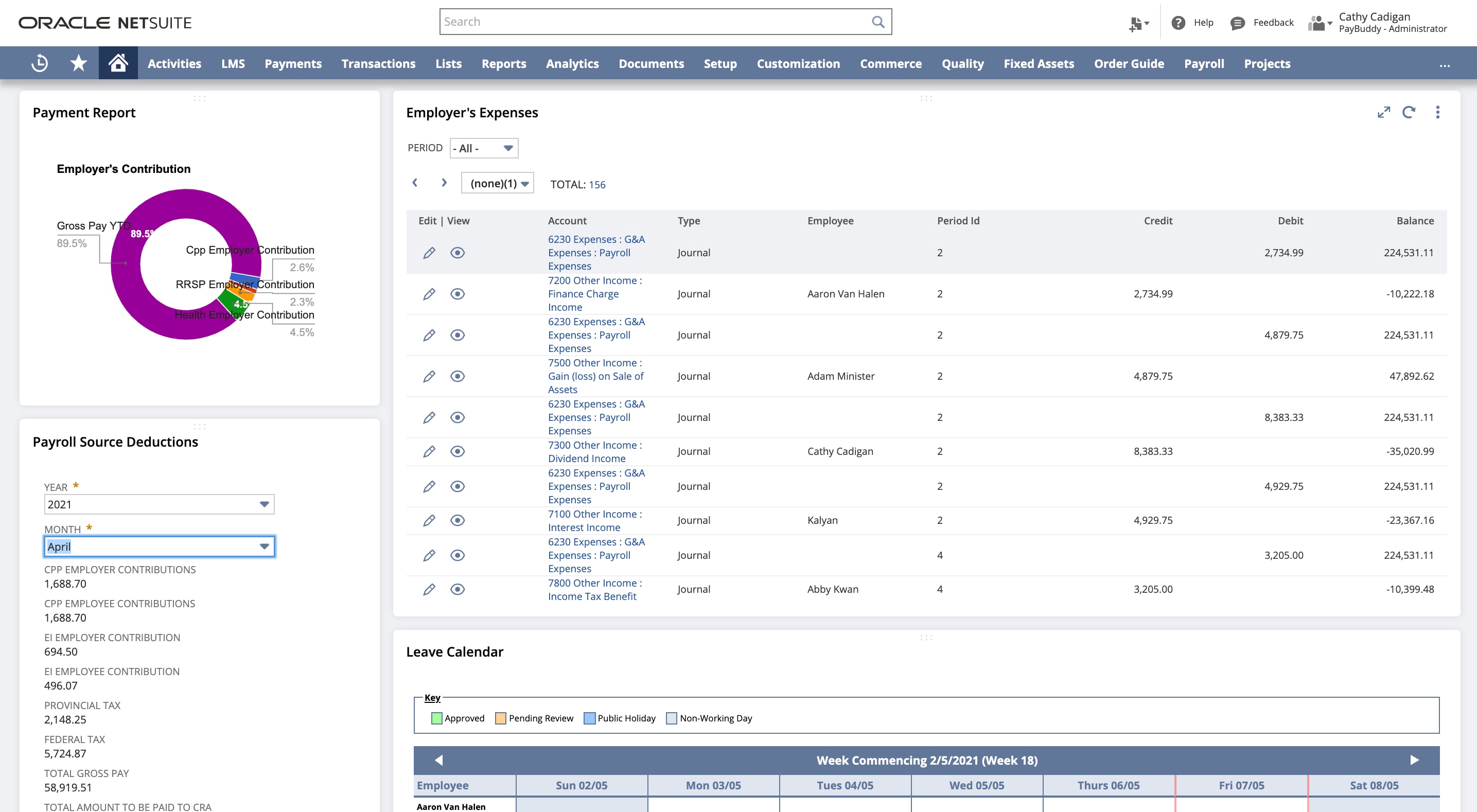
Task: Expand the YEAR 2021 dropdown
Action: (x=263, y=505)
